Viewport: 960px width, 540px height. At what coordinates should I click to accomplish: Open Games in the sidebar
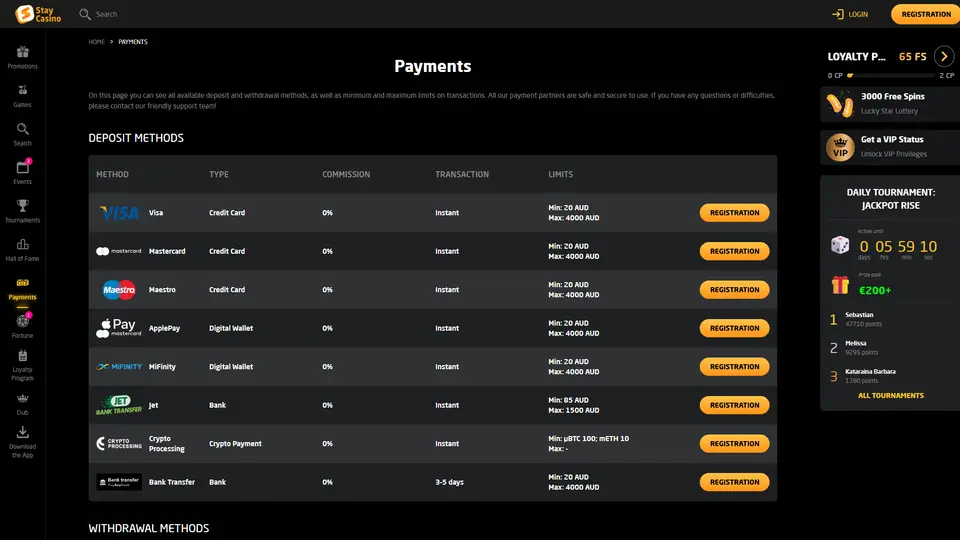[23, 96]
